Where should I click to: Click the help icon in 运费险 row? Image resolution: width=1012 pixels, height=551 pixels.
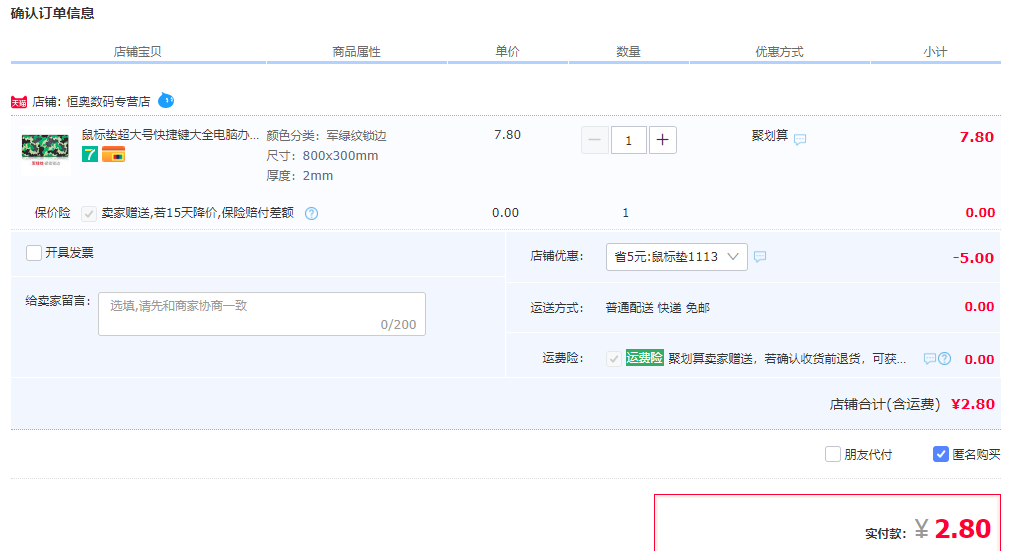[x=944, y=359]
